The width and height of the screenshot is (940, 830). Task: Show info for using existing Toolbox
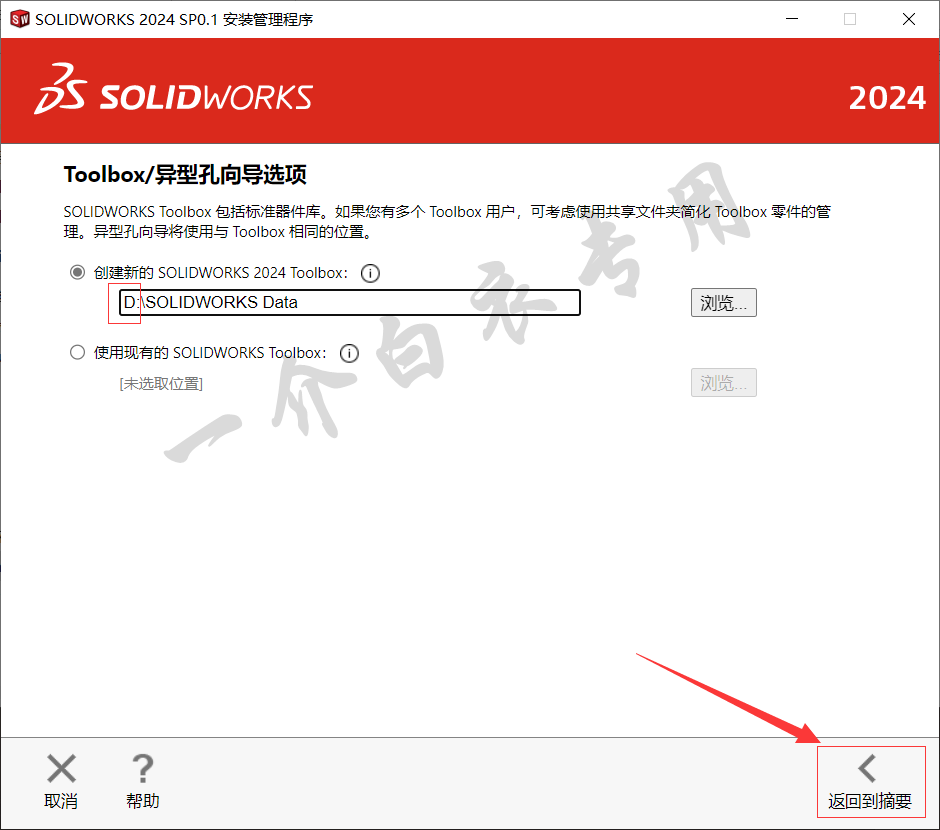click(x=349, y=353)
